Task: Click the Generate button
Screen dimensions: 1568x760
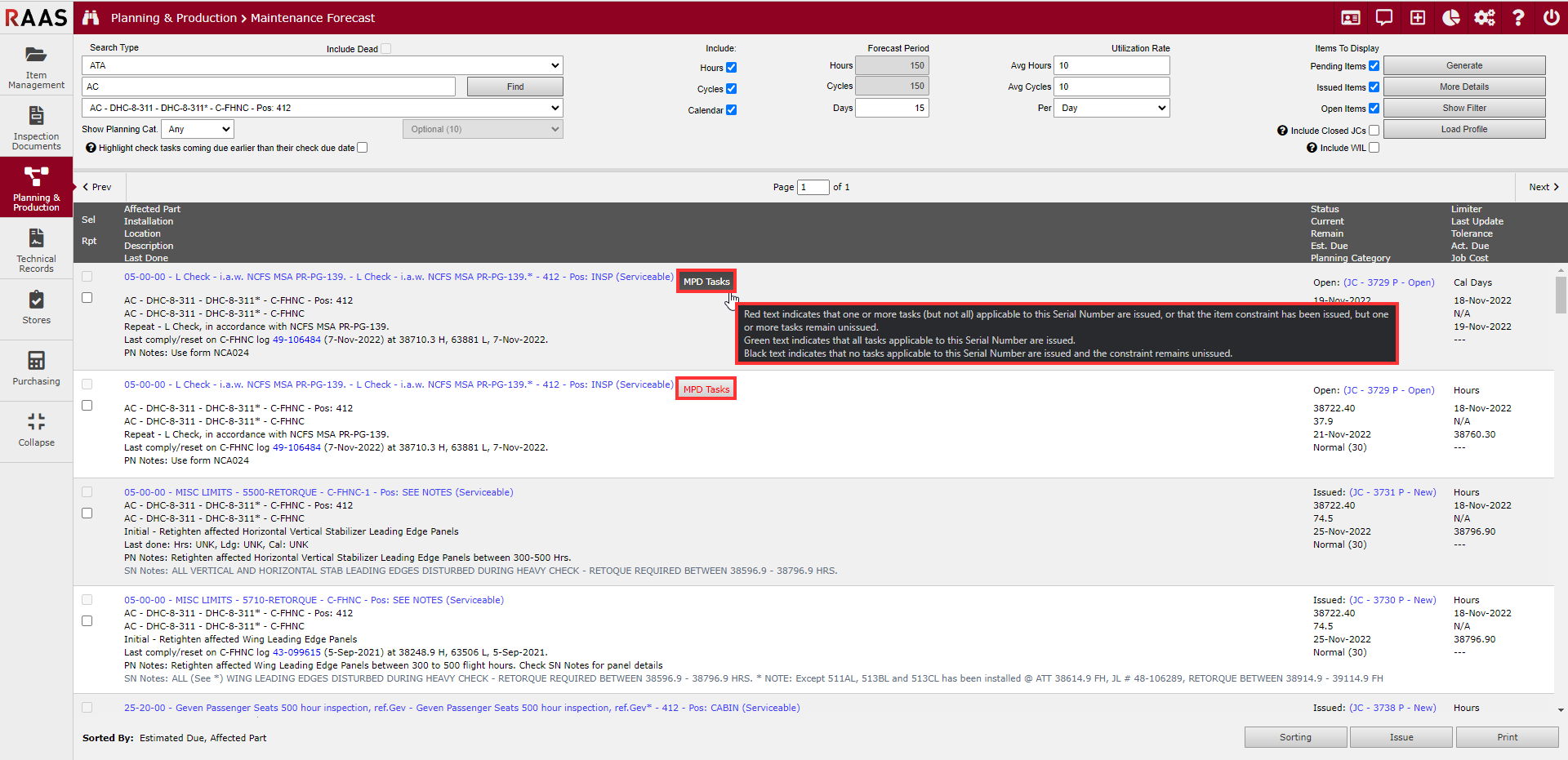Action: coord(1463,65)
